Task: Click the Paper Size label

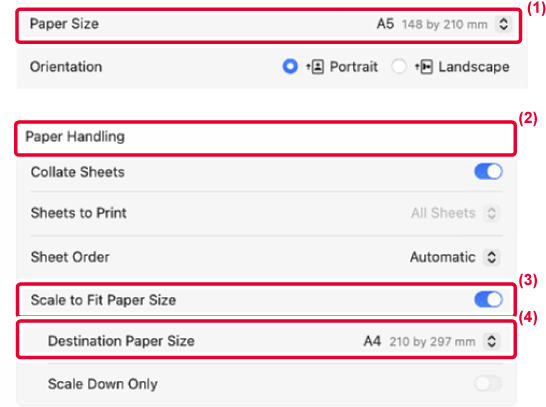Action: 64,24
